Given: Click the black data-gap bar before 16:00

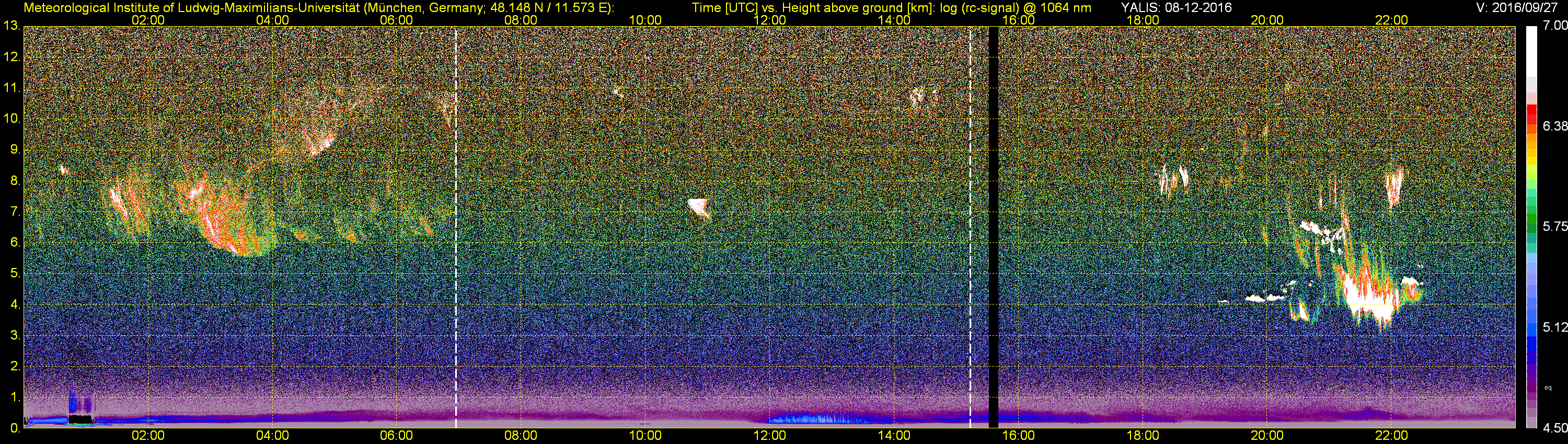Looking at the screenshot, I should coord(994,227).
